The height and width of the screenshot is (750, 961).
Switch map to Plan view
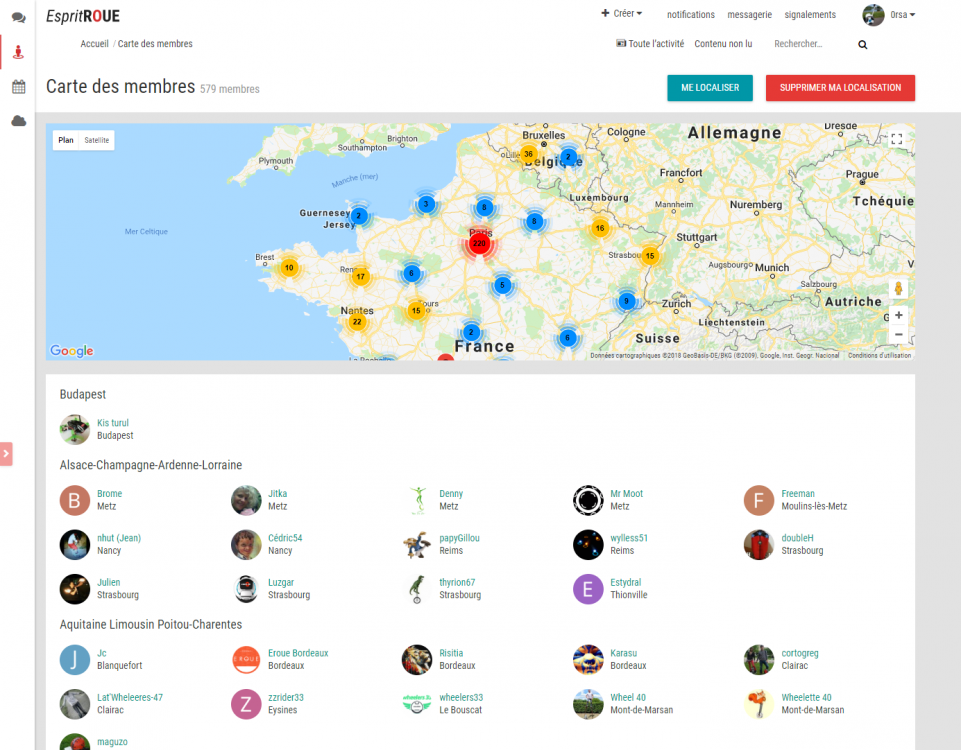point(66,140)
